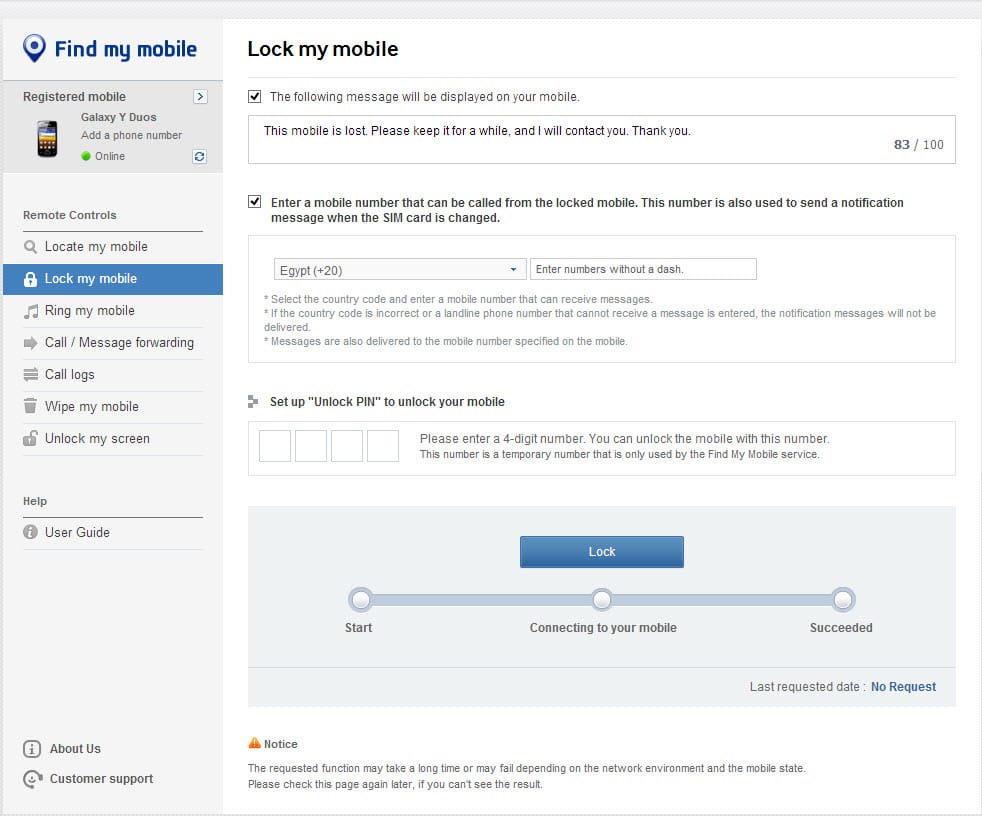Click the Find my mobile location pin logo
Viewport: 982px width, 816px height.
click(34, 48)
